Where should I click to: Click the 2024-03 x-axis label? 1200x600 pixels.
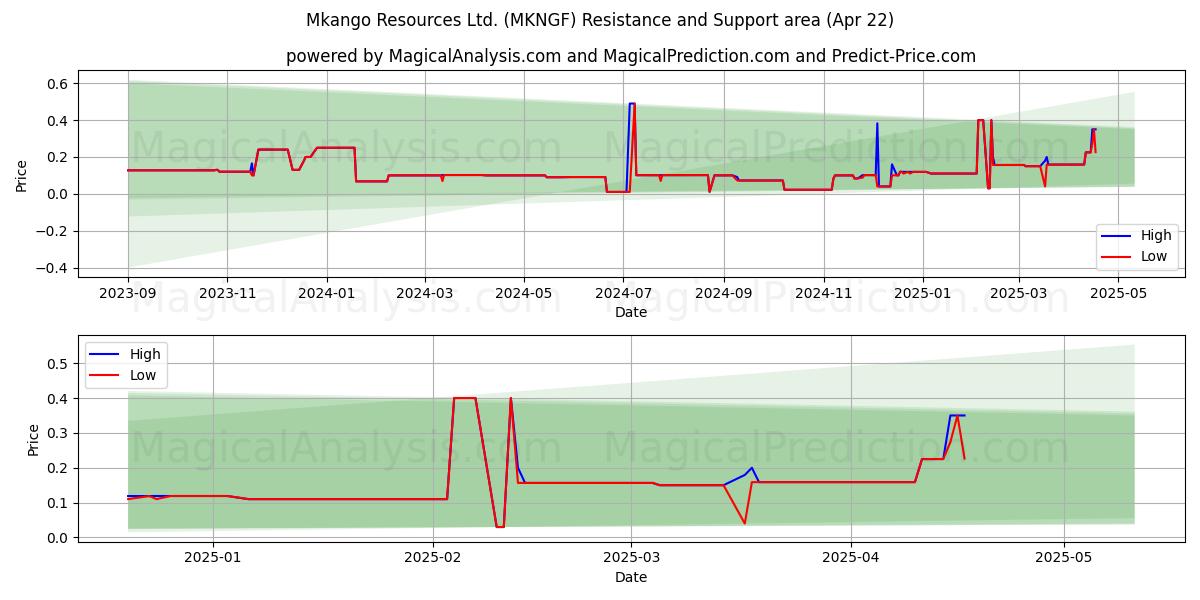point(424,294)
